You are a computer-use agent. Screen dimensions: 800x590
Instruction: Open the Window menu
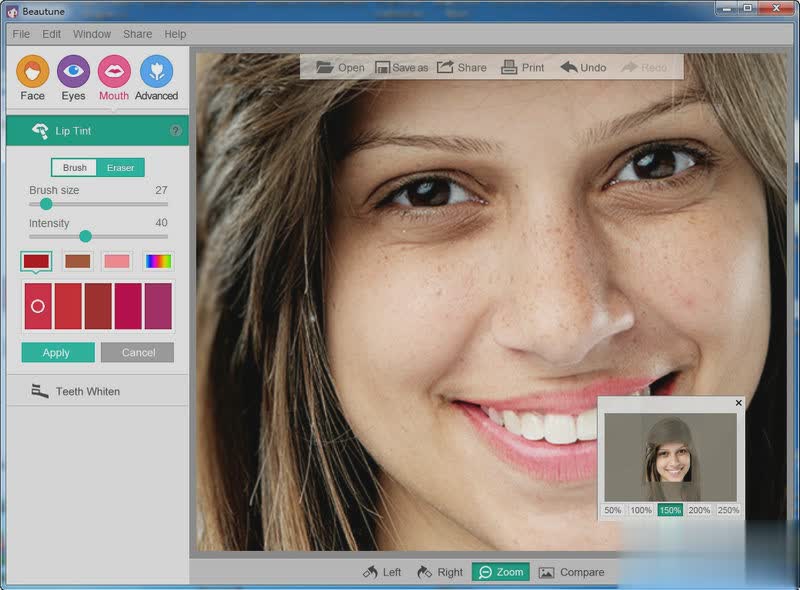pos(92,34)
